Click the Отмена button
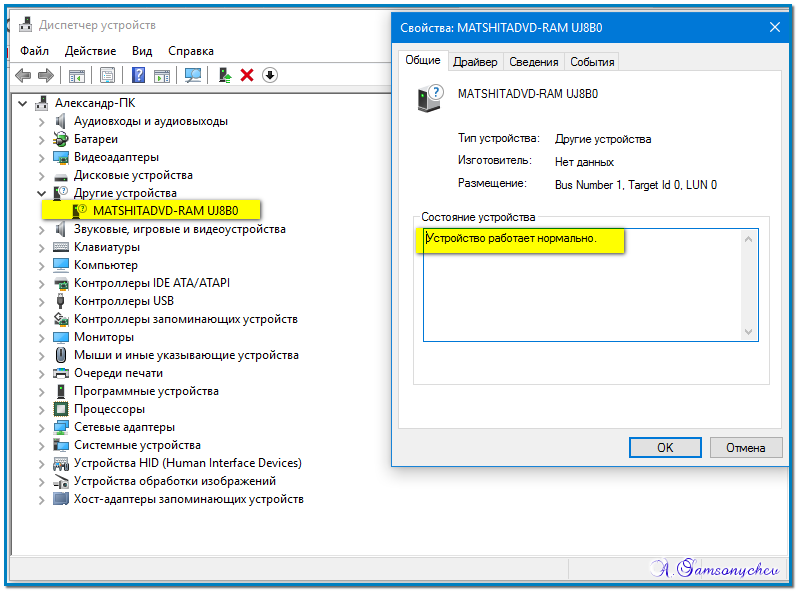797x591 pixels. tap(746, 447)
